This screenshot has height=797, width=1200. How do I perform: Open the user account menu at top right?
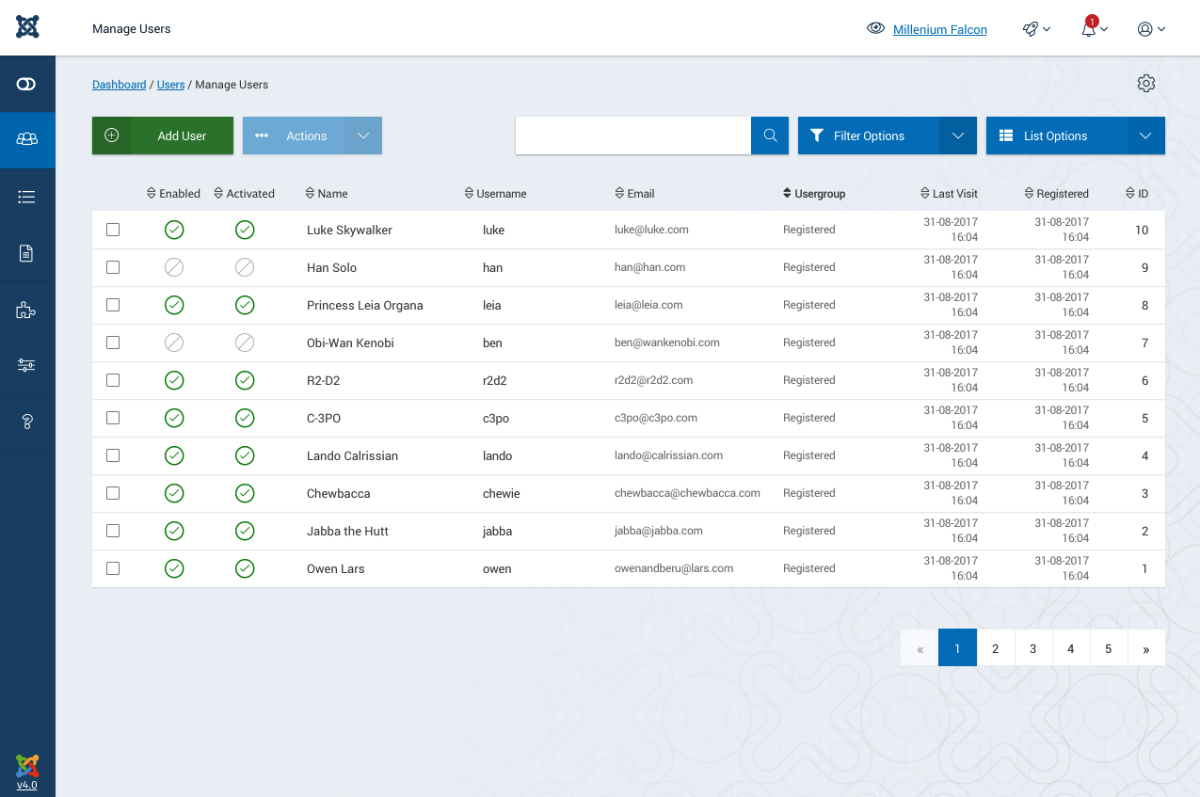click(1150, 29)
